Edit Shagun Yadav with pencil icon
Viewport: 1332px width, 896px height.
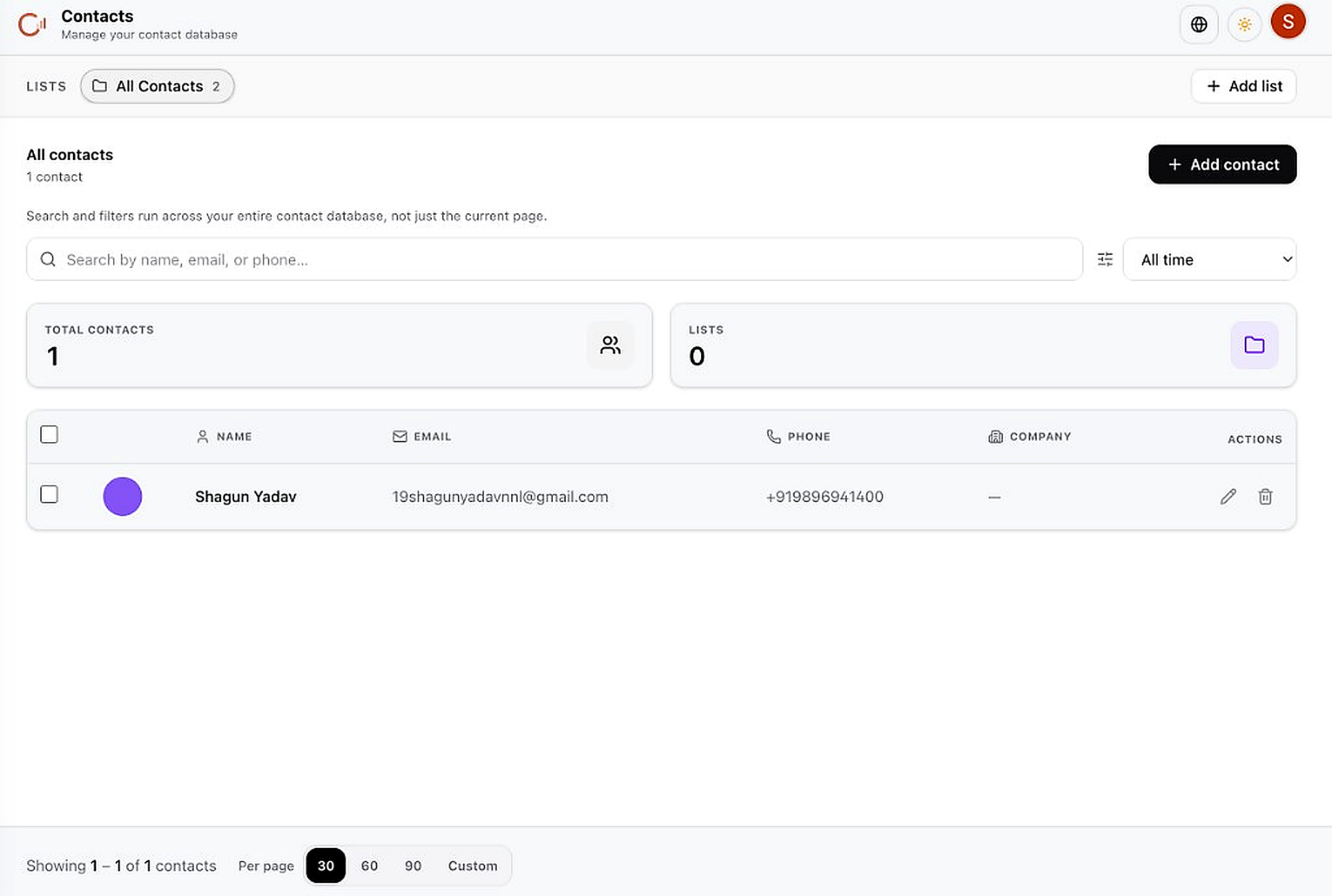(1228, 497)
